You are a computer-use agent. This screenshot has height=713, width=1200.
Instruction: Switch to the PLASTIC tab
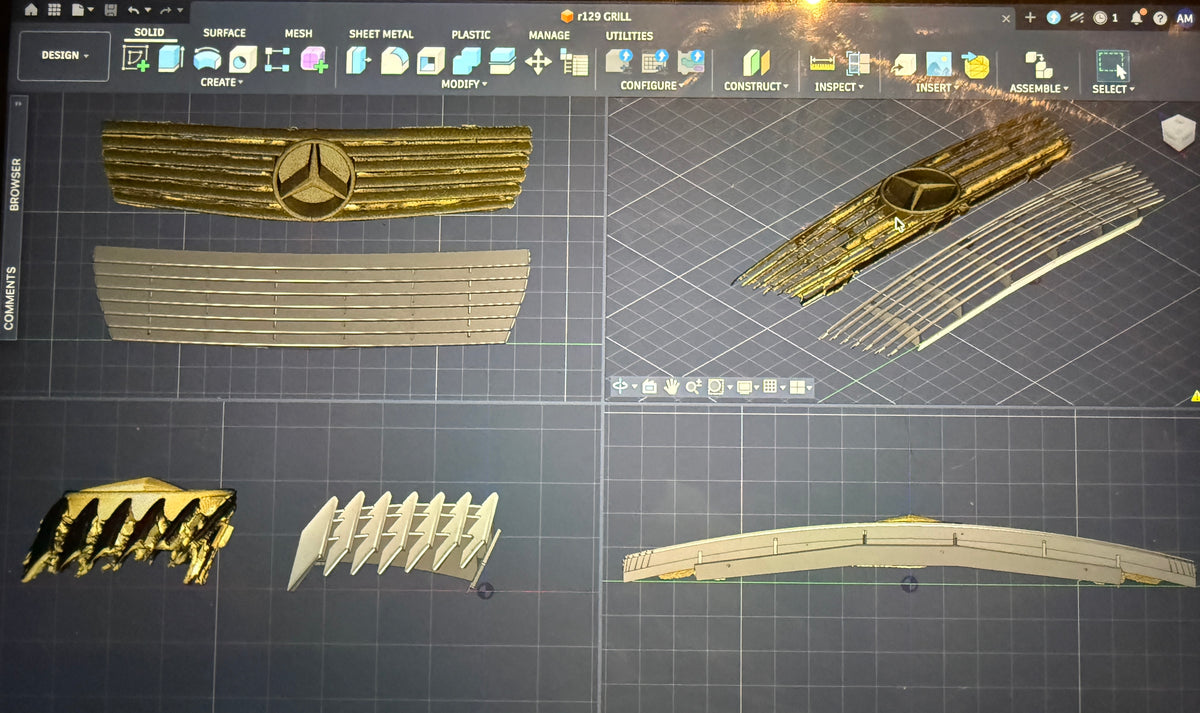coord(471,34)
